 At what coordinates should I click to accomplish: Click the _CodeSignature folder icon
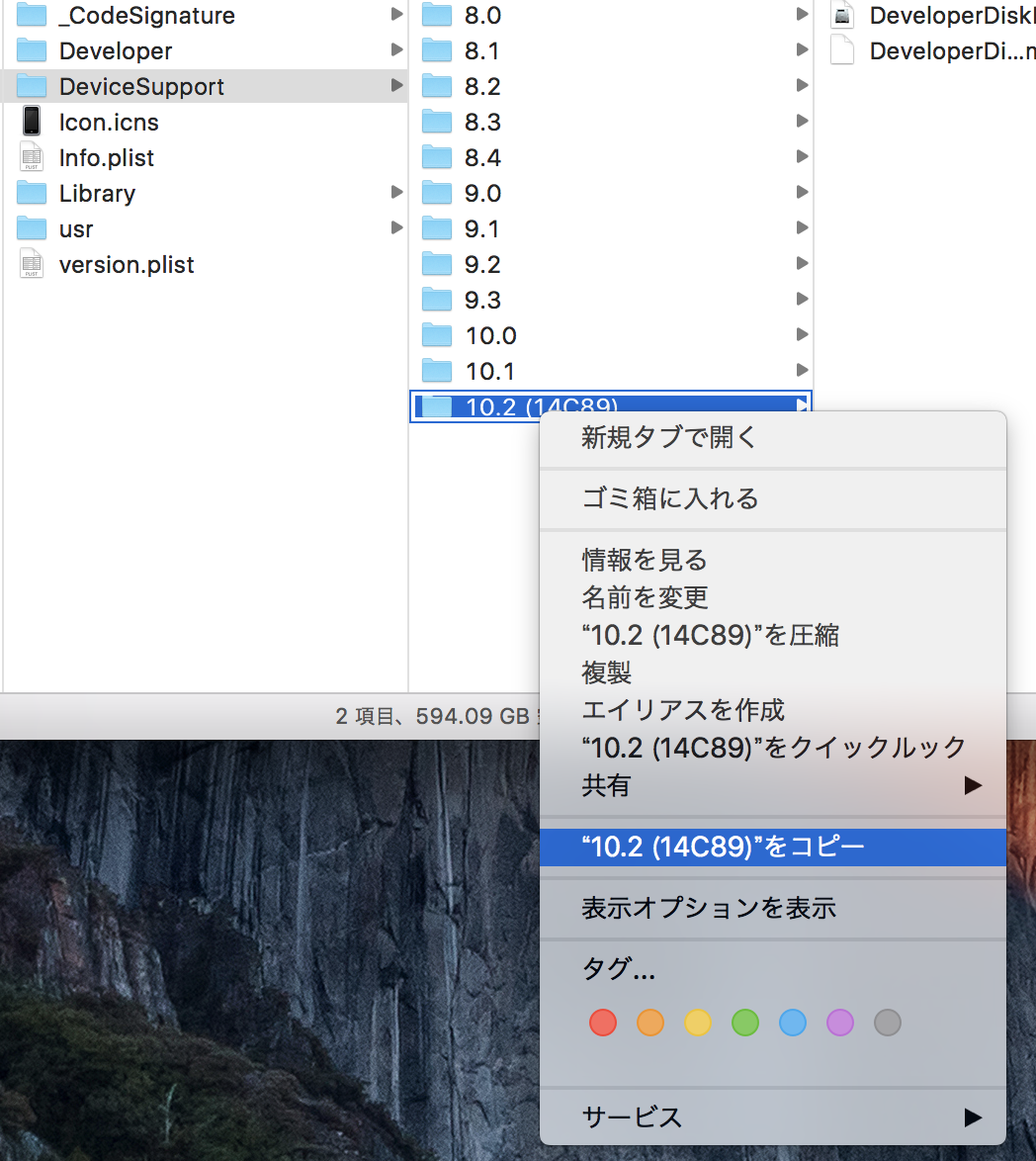32,16
